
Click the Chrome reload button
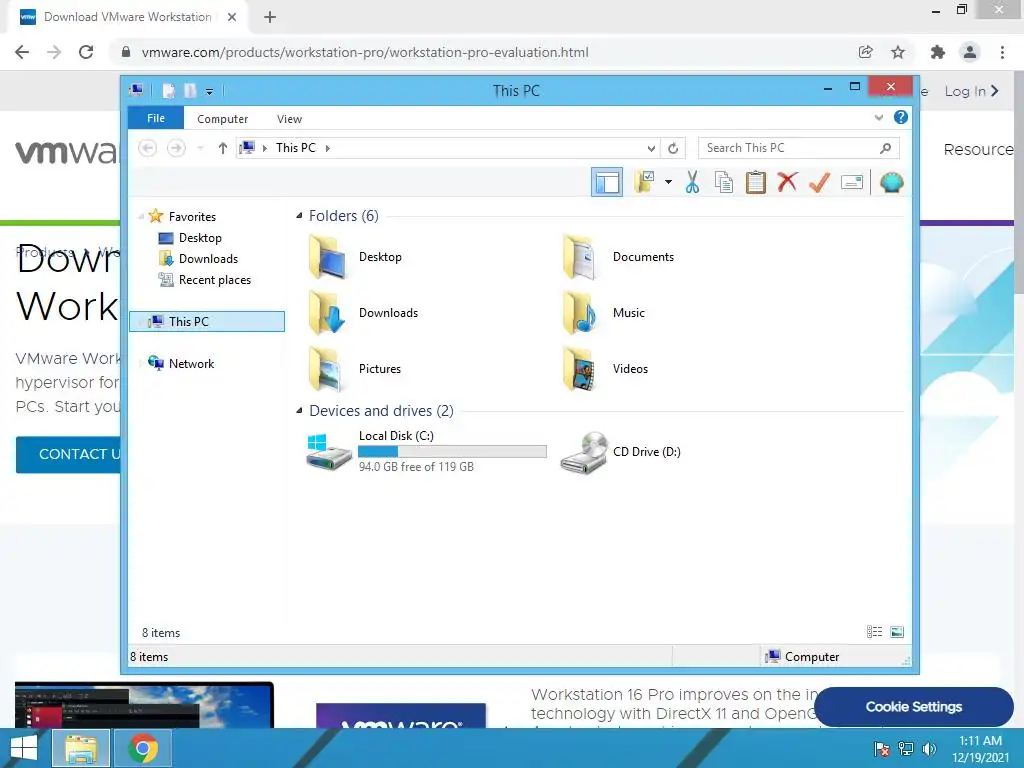(86, 52)
